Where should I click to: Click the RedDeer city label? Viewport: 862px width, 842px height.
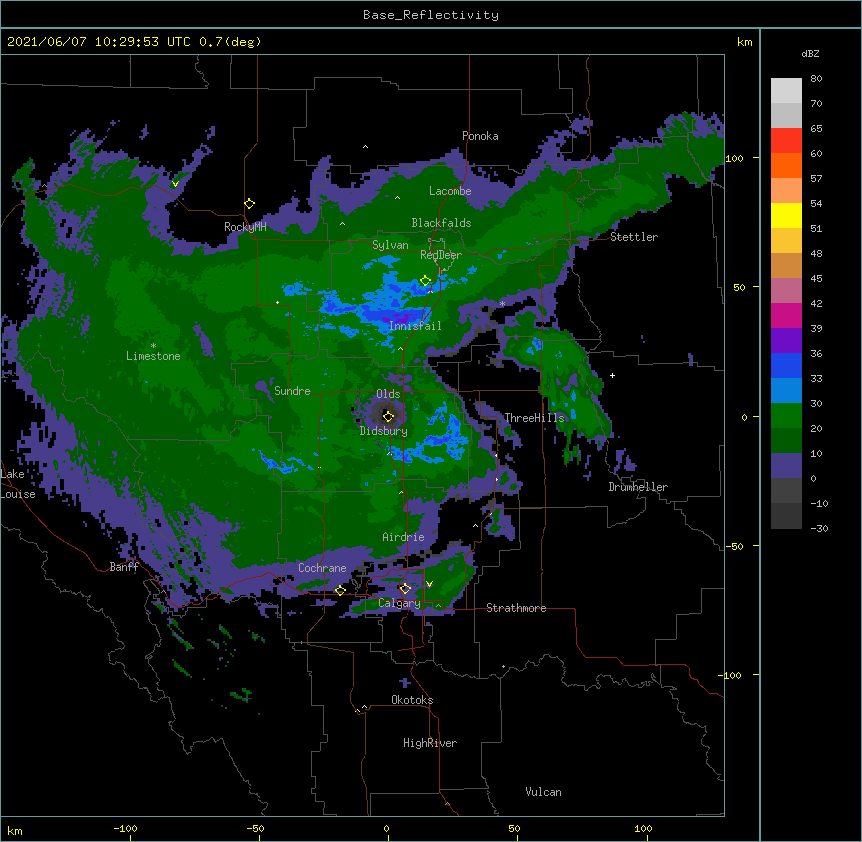441,255
